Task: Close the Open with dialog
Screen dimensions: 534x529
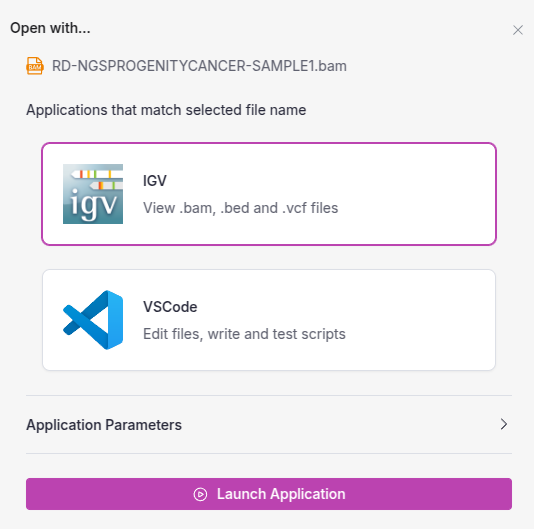Action: pyautogui.click(x=518, y=30)
